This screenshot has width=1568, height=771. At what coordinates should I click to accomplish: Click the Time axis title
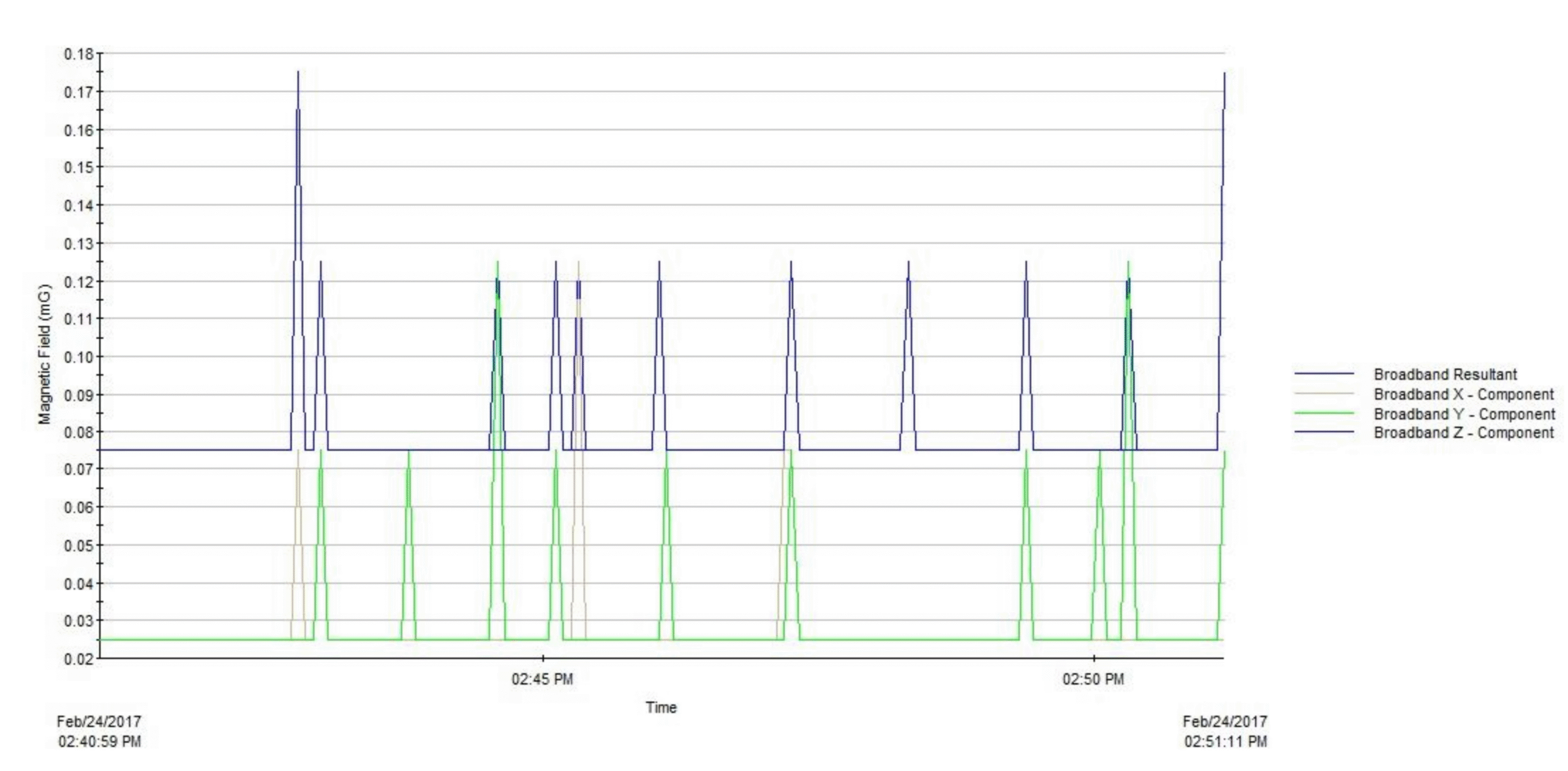pyautogui.click(x=661, y=707)
